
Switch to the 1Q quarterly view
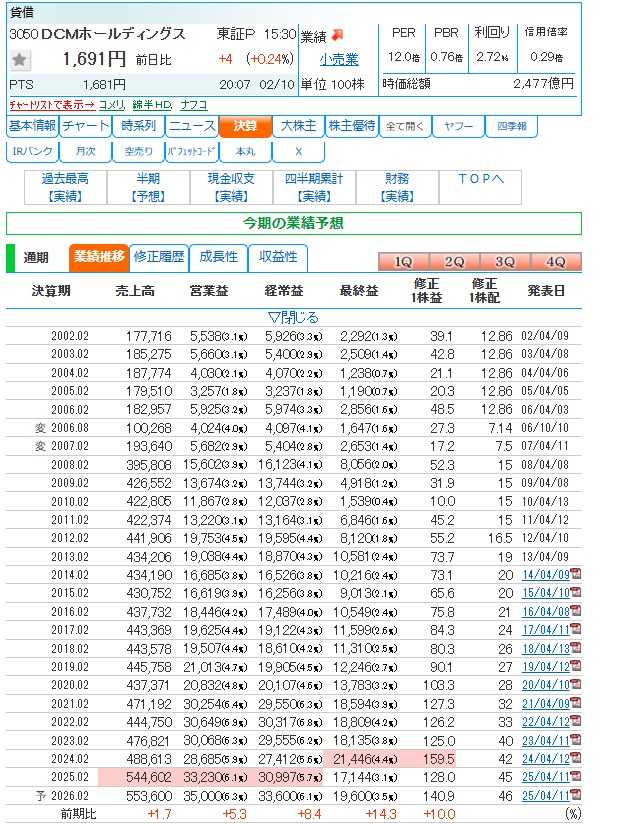(x=403, y=262)
